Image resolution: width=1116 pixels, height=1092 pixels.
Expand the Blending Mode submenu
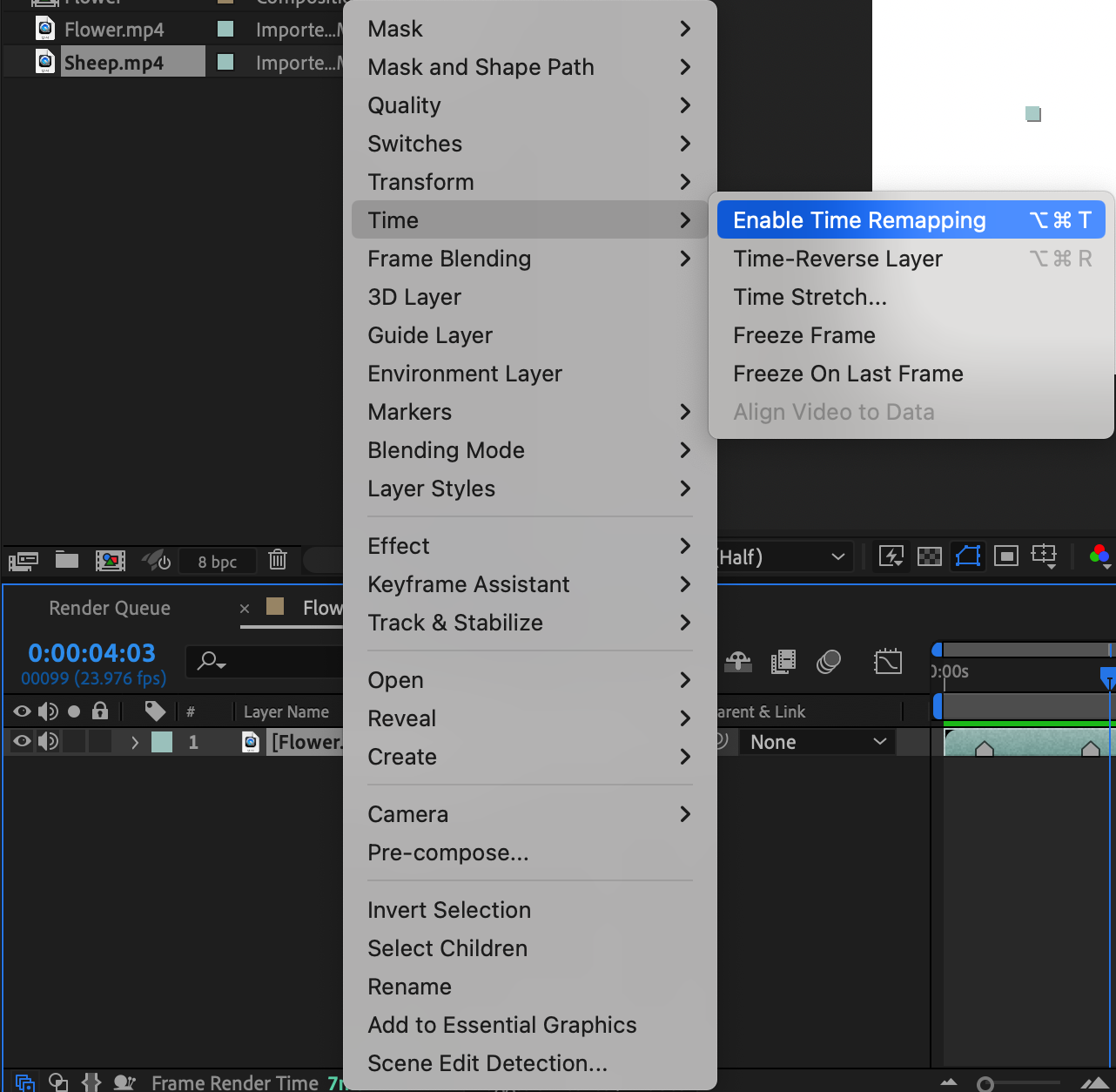[x=529, y=450]
